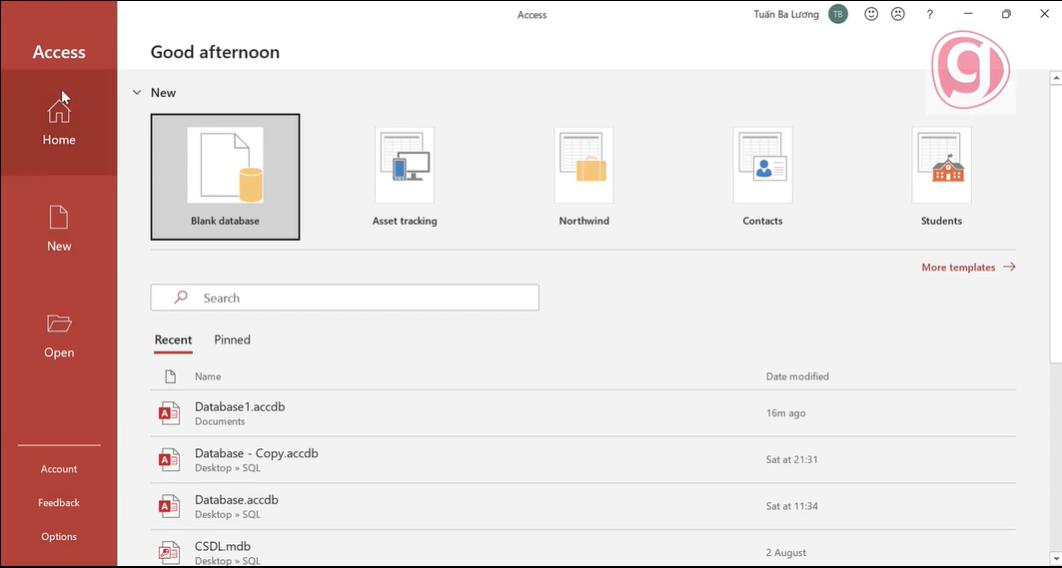
Task: Switch to the Pinned tab
Action: click(x=232, y=340)
